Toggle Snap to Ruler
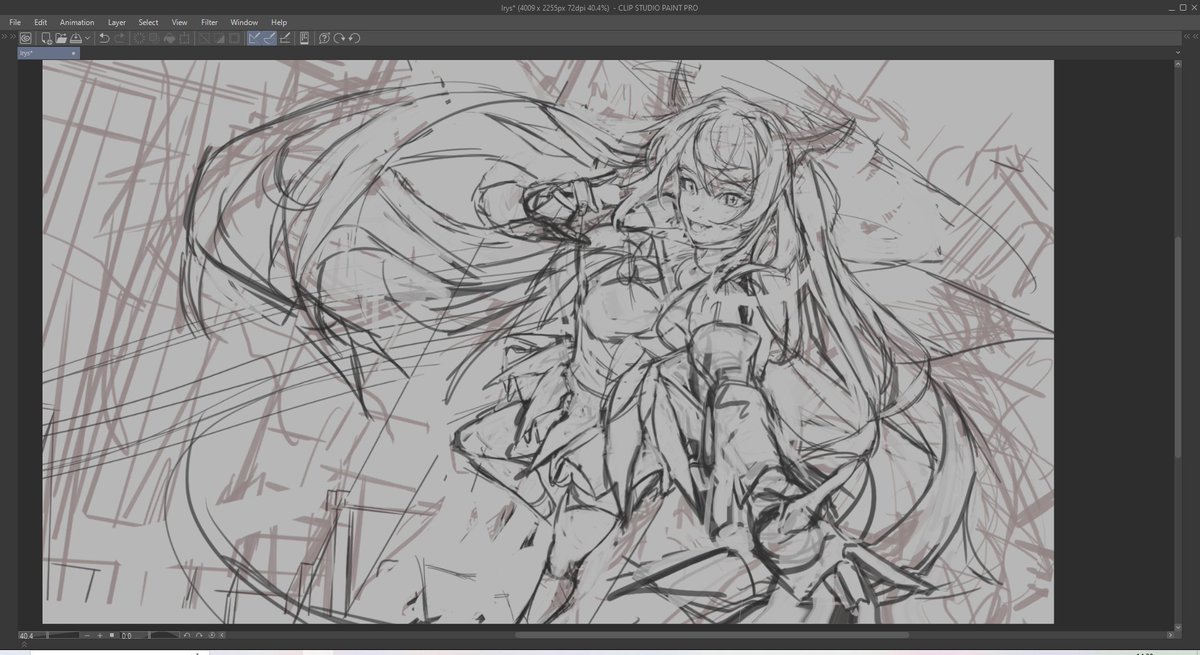The image size is (1200, 655). pos(255,38)
